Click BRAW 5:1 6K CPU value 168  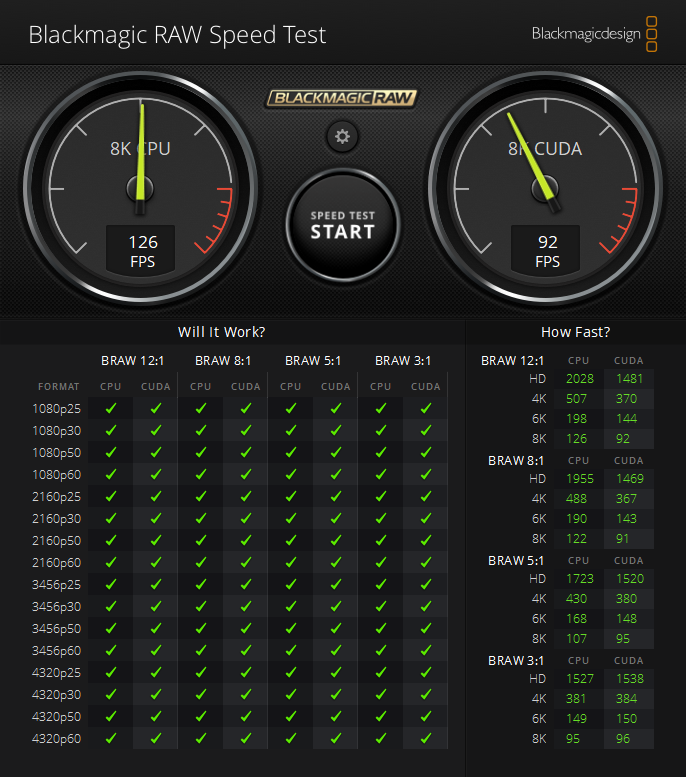point(576,618)
